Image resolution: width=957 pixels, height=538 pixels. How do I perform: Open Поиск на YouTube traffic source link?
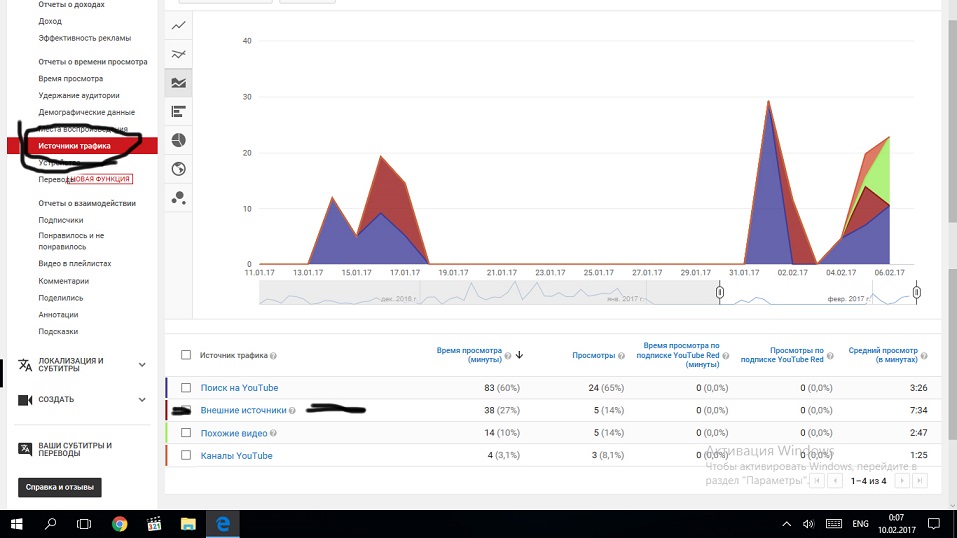(239, 388)
